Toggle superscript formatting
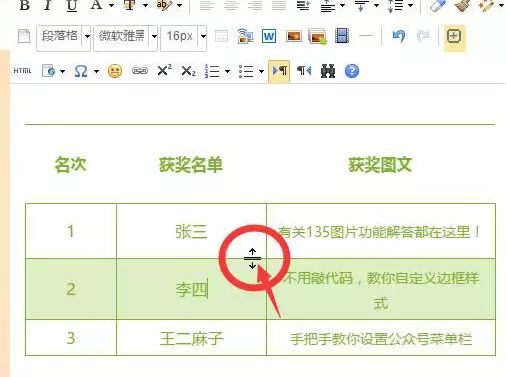 click(x=164, y=71)
